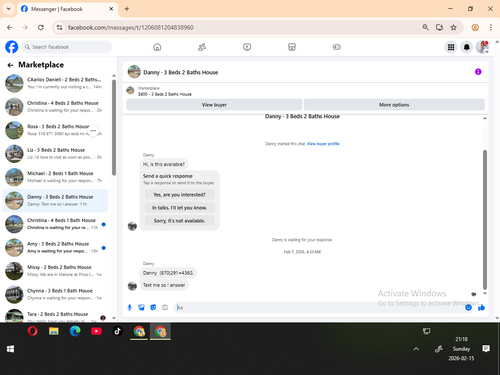Image resolution: width=500 pixels, height=375 pixels.
Task: View site information icon in address bar
Action: pyautogui.click(x=59, y=27)
